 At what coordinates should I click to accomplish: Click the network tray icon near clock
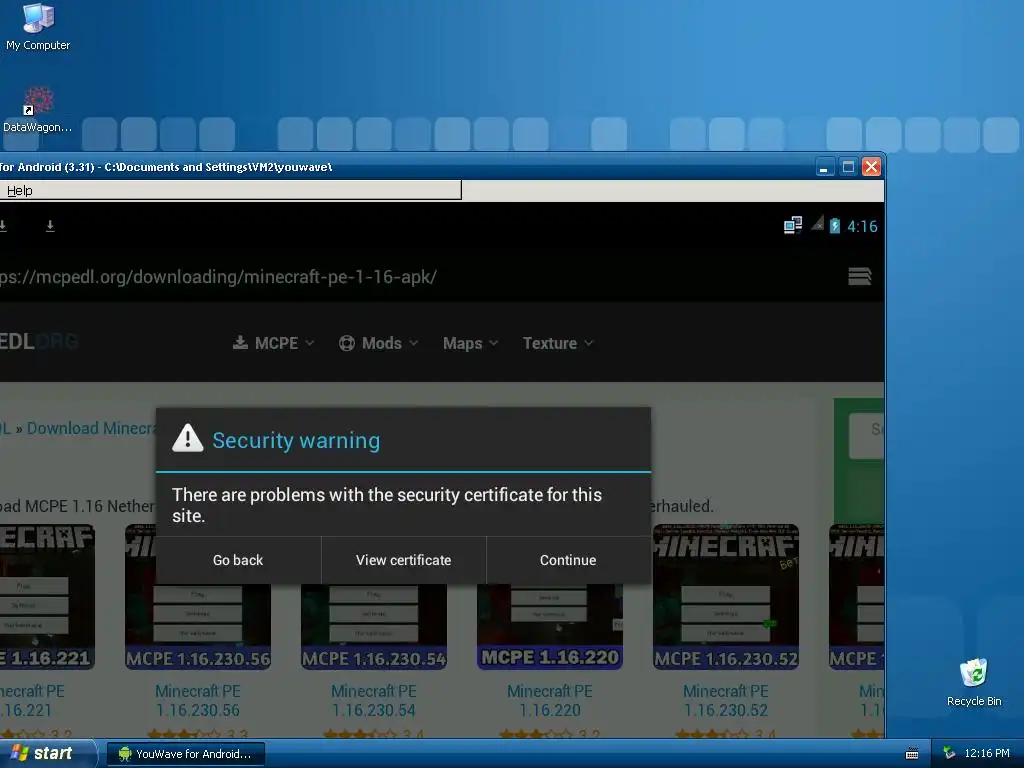[949, 753]
